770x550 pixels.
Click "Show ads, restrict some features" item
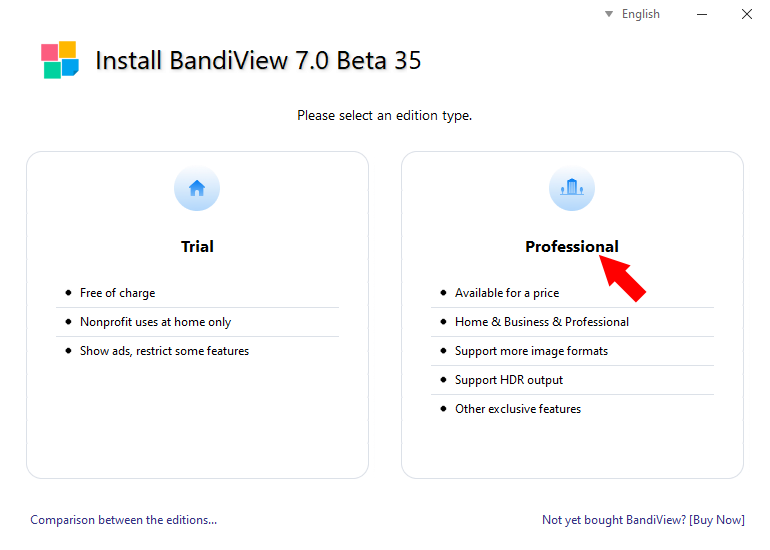point(164,351)
